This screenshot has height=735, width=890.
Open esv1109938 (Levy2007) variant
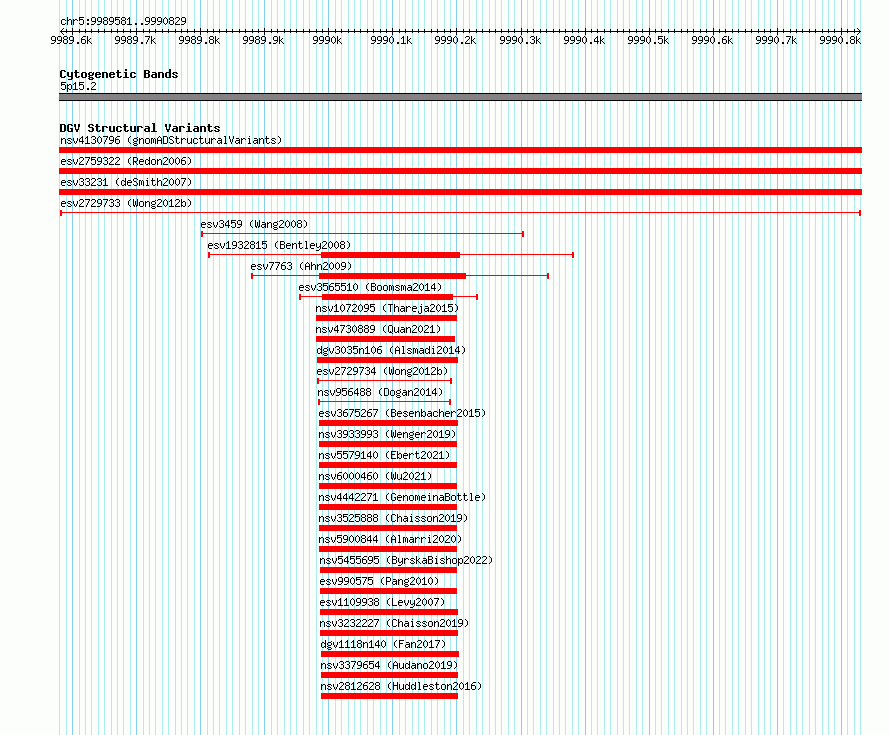(x=383, y=602)
